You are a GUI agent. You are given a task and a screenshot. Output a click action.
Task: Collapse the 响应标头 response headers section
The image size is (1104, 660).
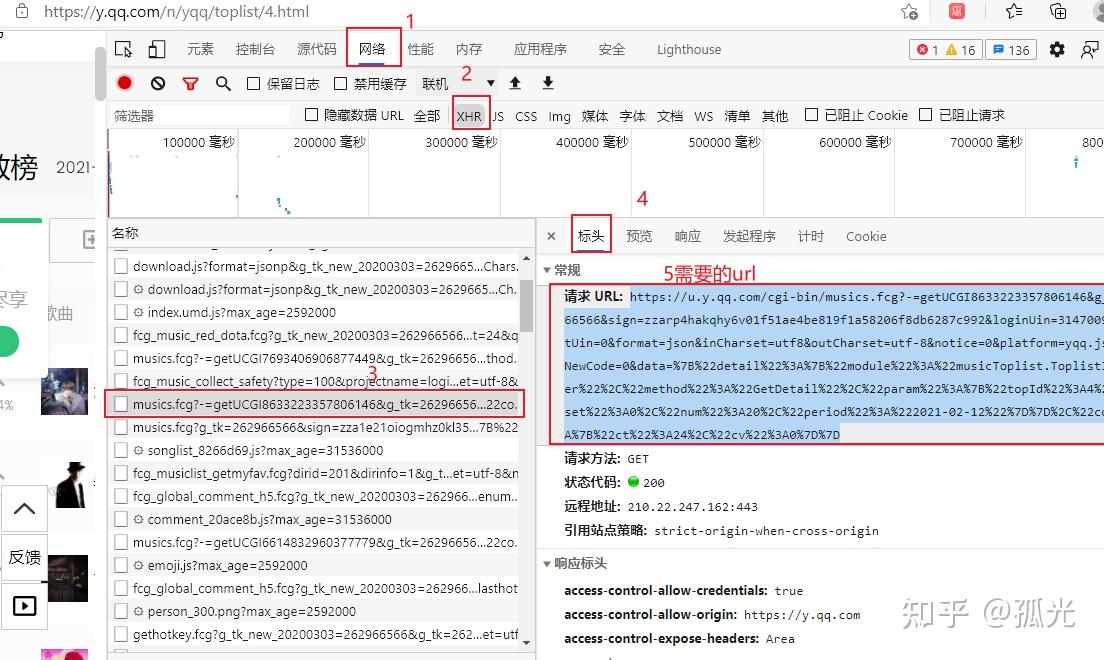pos(547,564)
